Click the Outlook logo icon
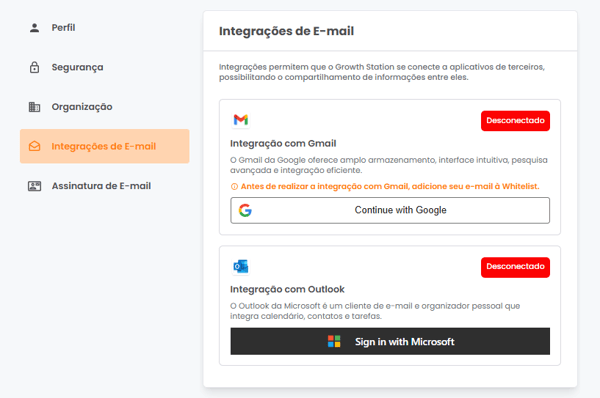Viewport: 600px width, 398px height. 241,266
